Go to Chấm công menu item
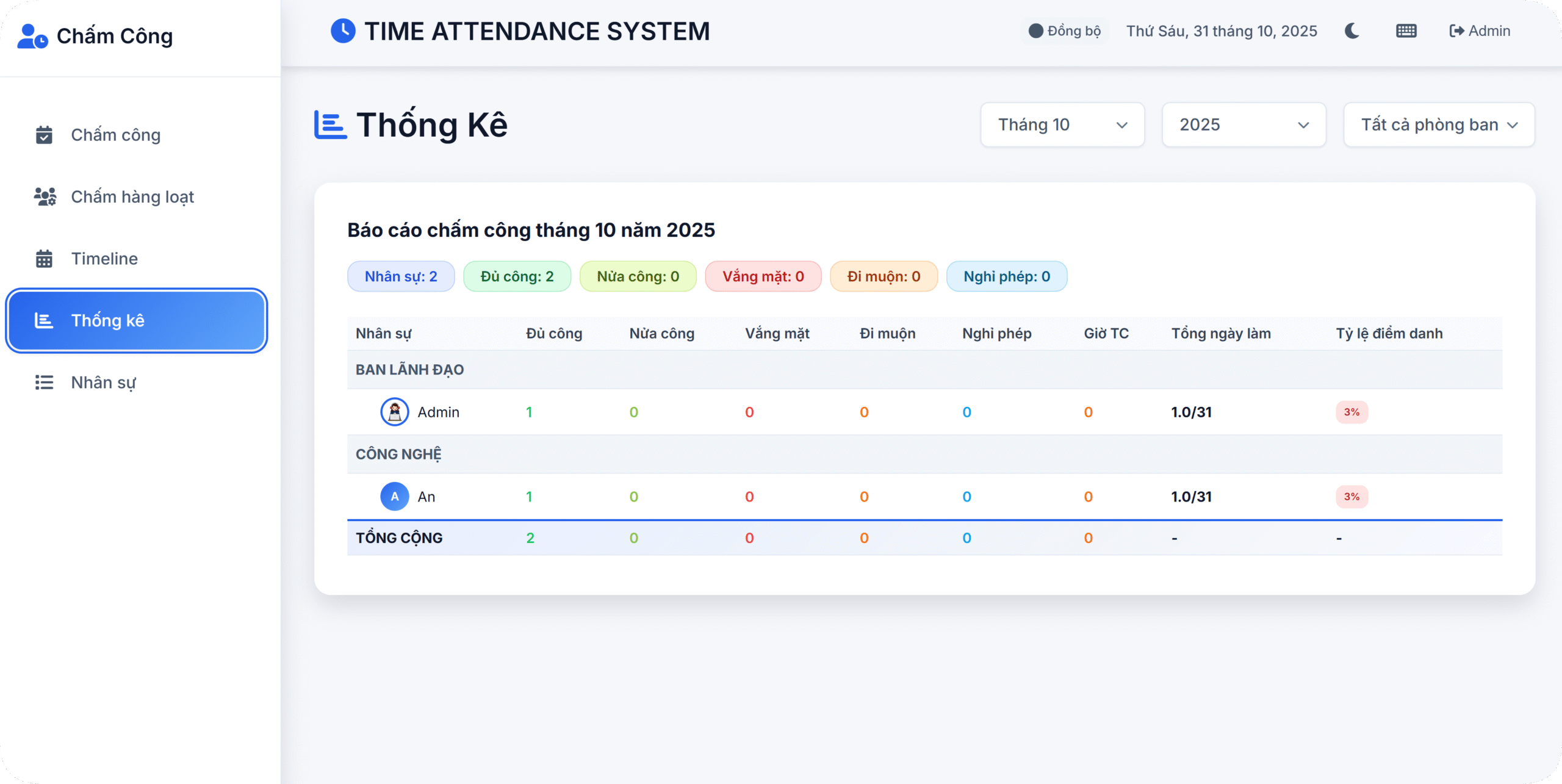 [115, 135]
